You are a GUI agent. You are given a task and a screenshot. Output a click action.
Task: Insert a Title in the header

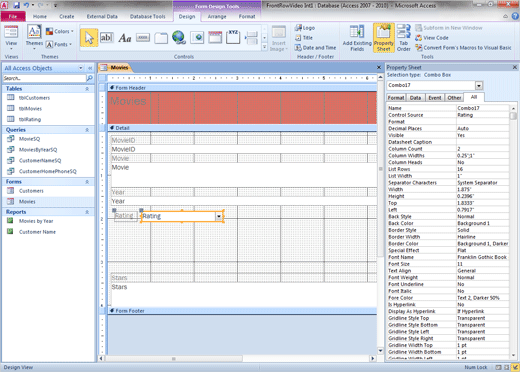(304, 38)
